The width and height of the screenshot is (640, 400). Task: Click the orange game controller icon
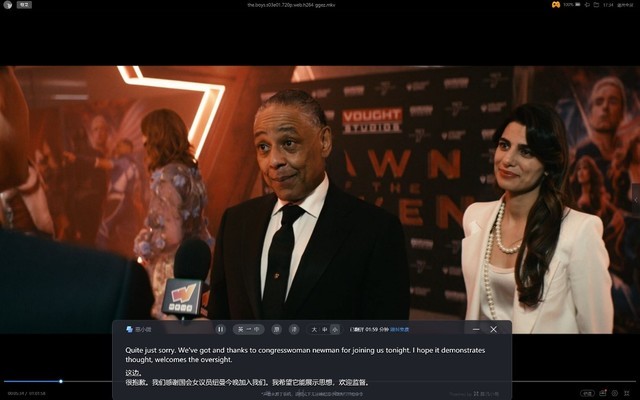click(x=556, y=5)
